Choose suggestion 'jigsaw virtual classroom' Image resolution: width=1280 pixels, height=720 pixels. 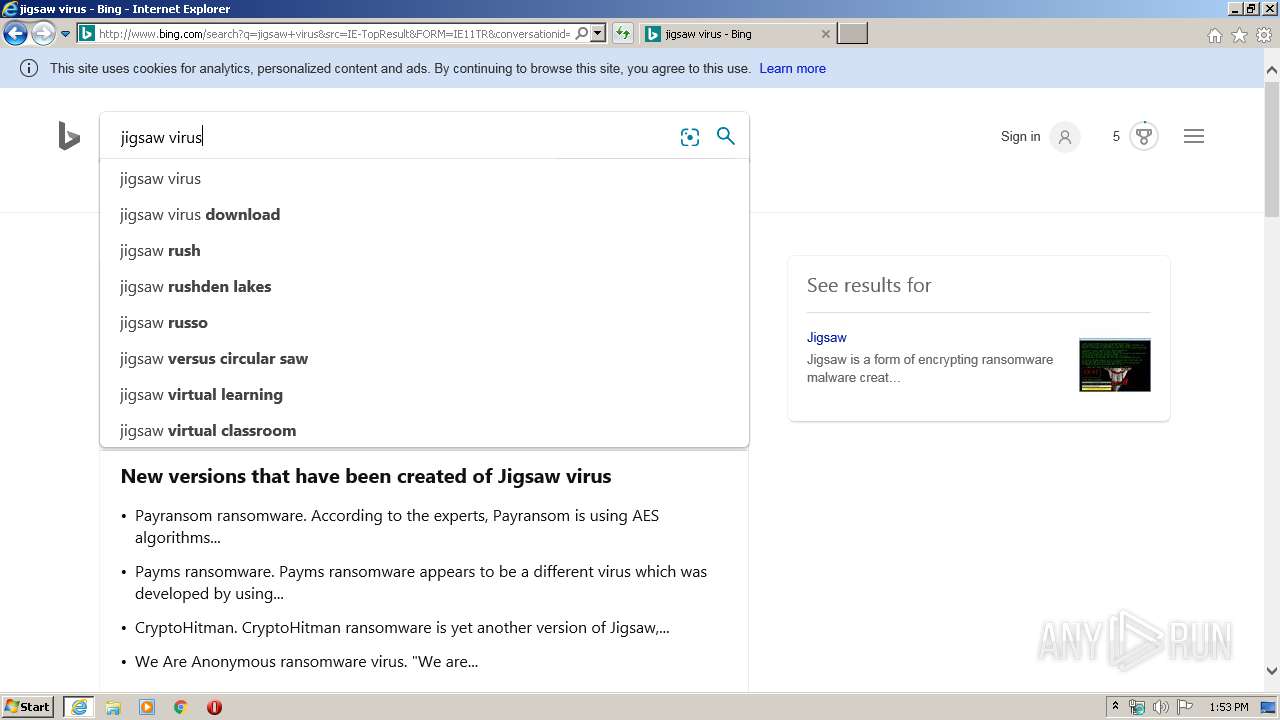pyautogui.click(x=424, y=430)
